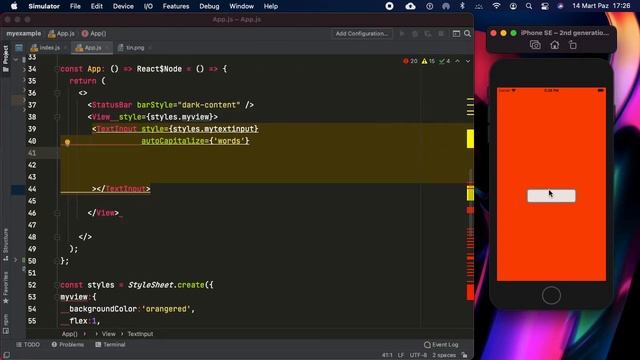
Task: Open the Debug menu
Action: [x=209, y=6]
